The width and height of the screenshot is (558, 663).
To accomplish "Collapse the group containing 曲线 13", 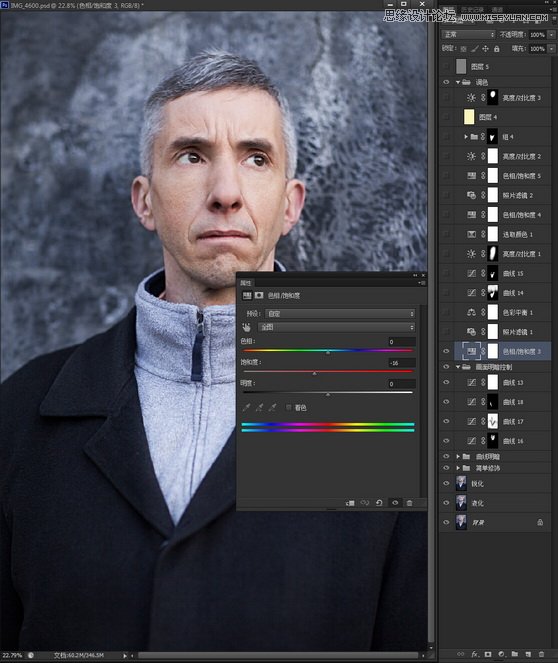I will click(x=458, y=367).
